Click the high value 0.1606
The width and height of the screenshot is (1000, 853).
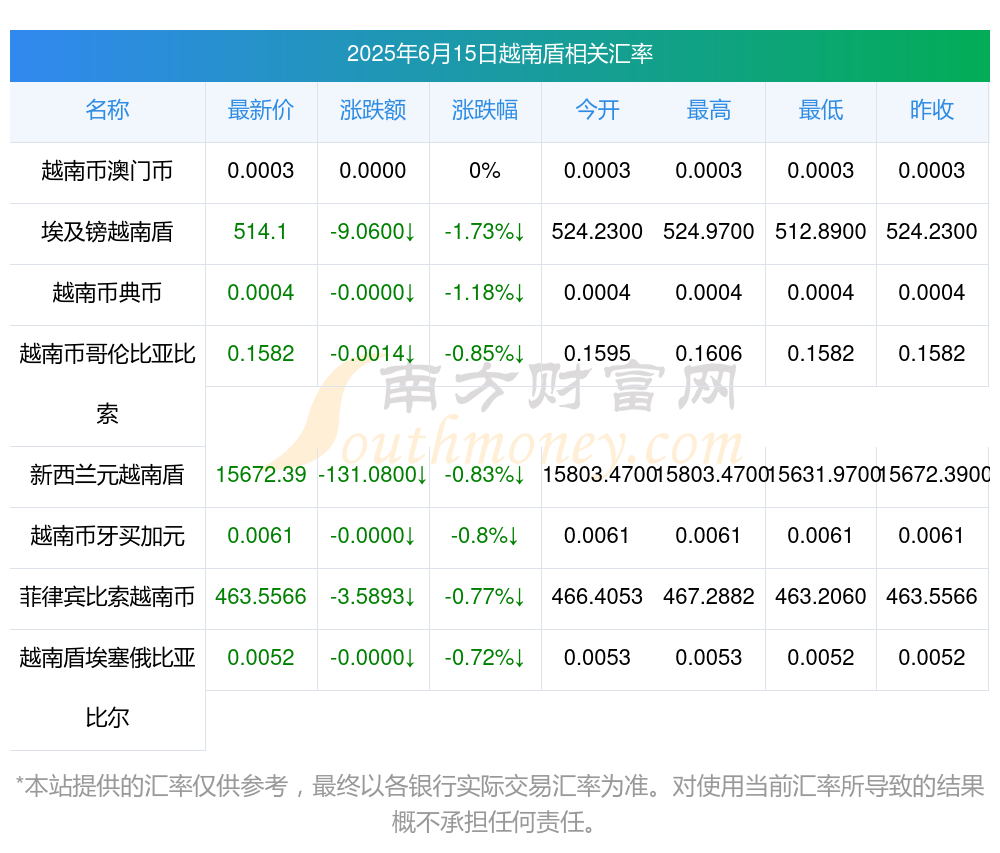(x=709, y=353)
